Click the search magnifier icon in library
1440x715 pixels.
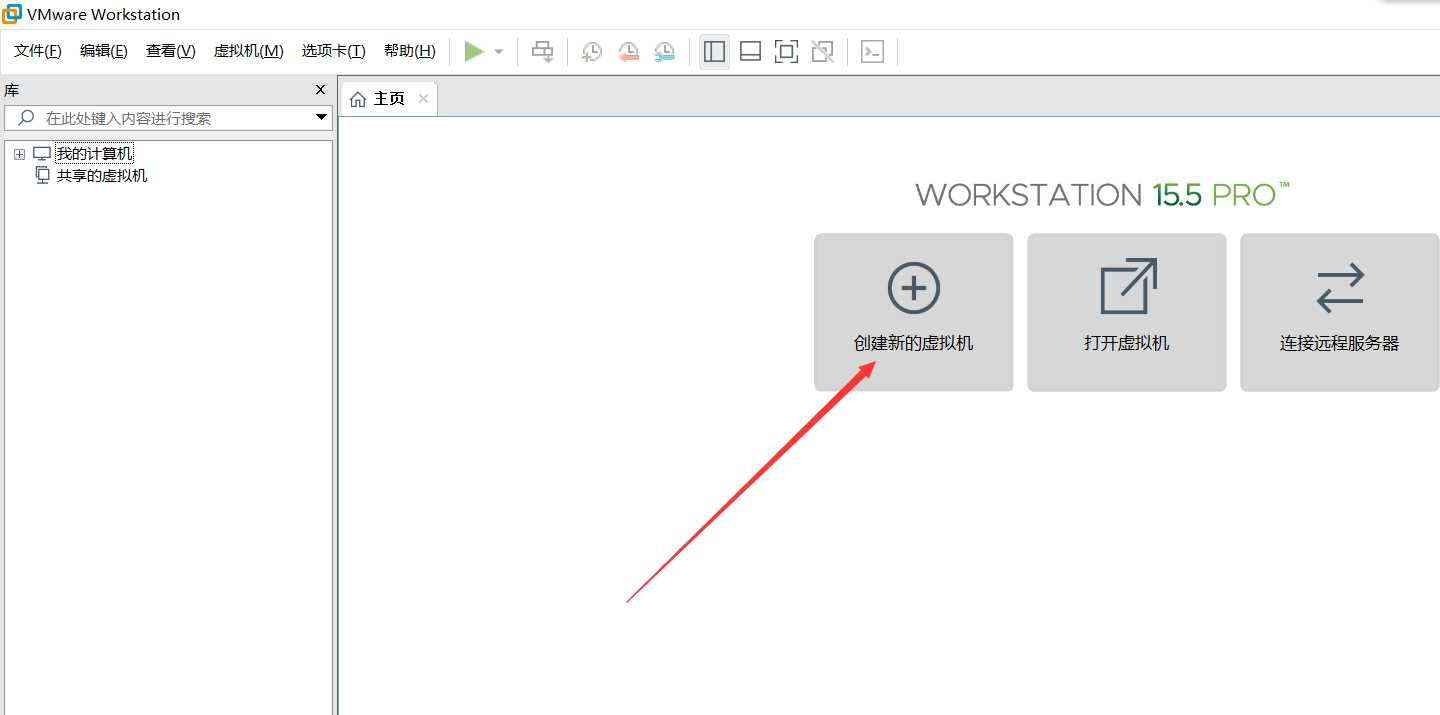coord(27,118)
